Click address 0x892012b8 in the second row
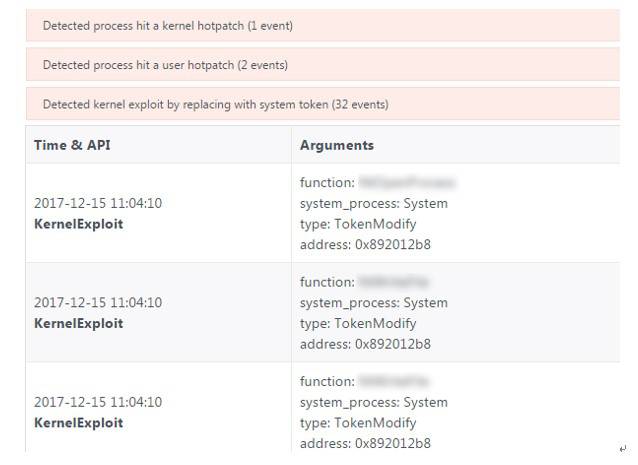The width and height of the screenshot is (638, 465). [365, 344]
